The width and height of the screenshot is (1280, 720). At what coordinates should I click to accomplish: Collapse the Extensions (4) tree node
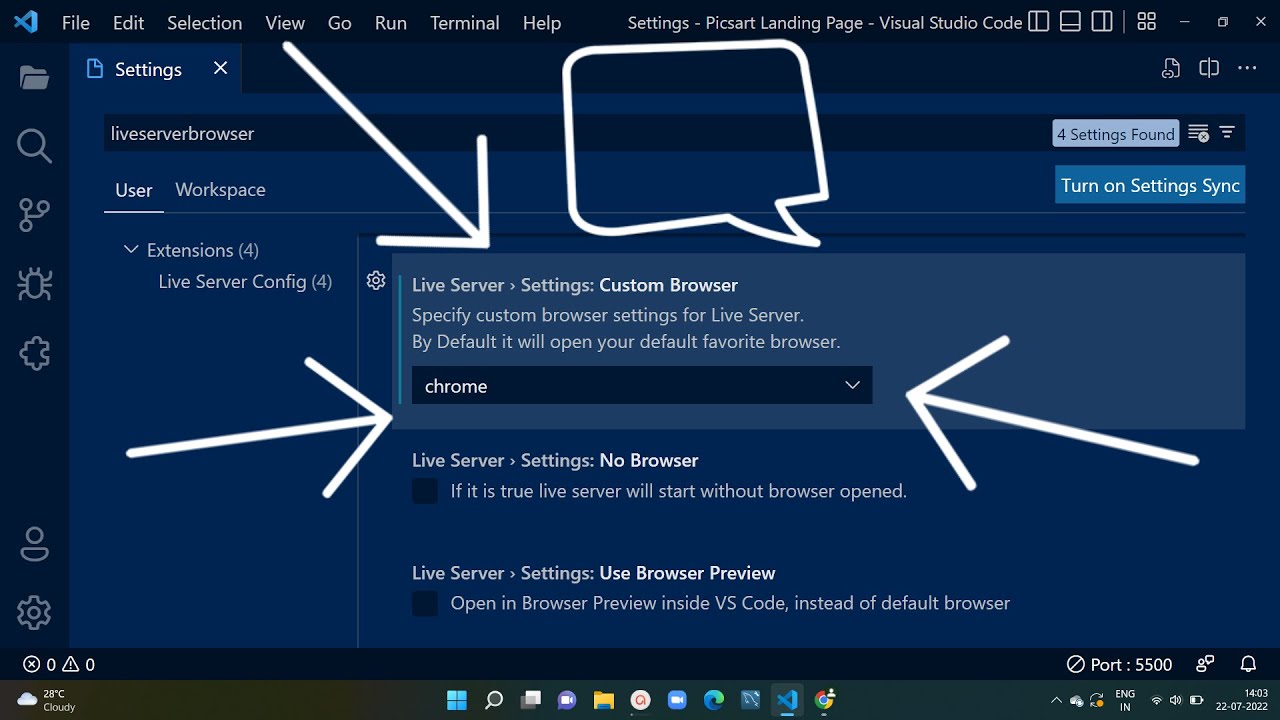click(x=131, y=249)
